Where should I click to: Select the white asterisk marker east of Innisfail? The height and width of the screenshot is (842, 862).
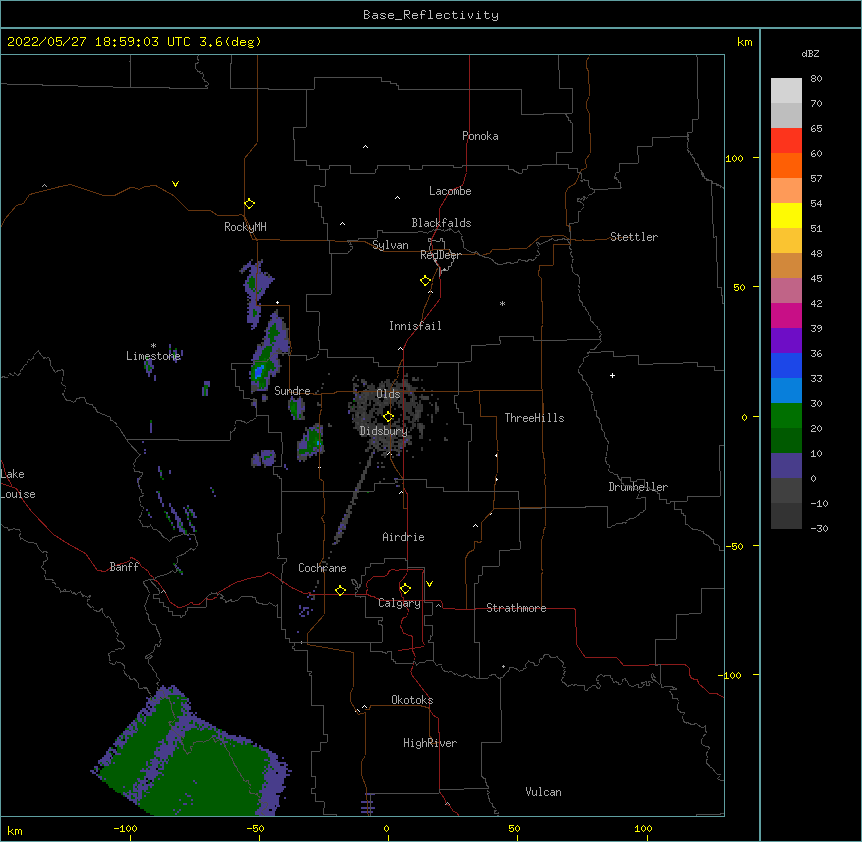[502, 303]
